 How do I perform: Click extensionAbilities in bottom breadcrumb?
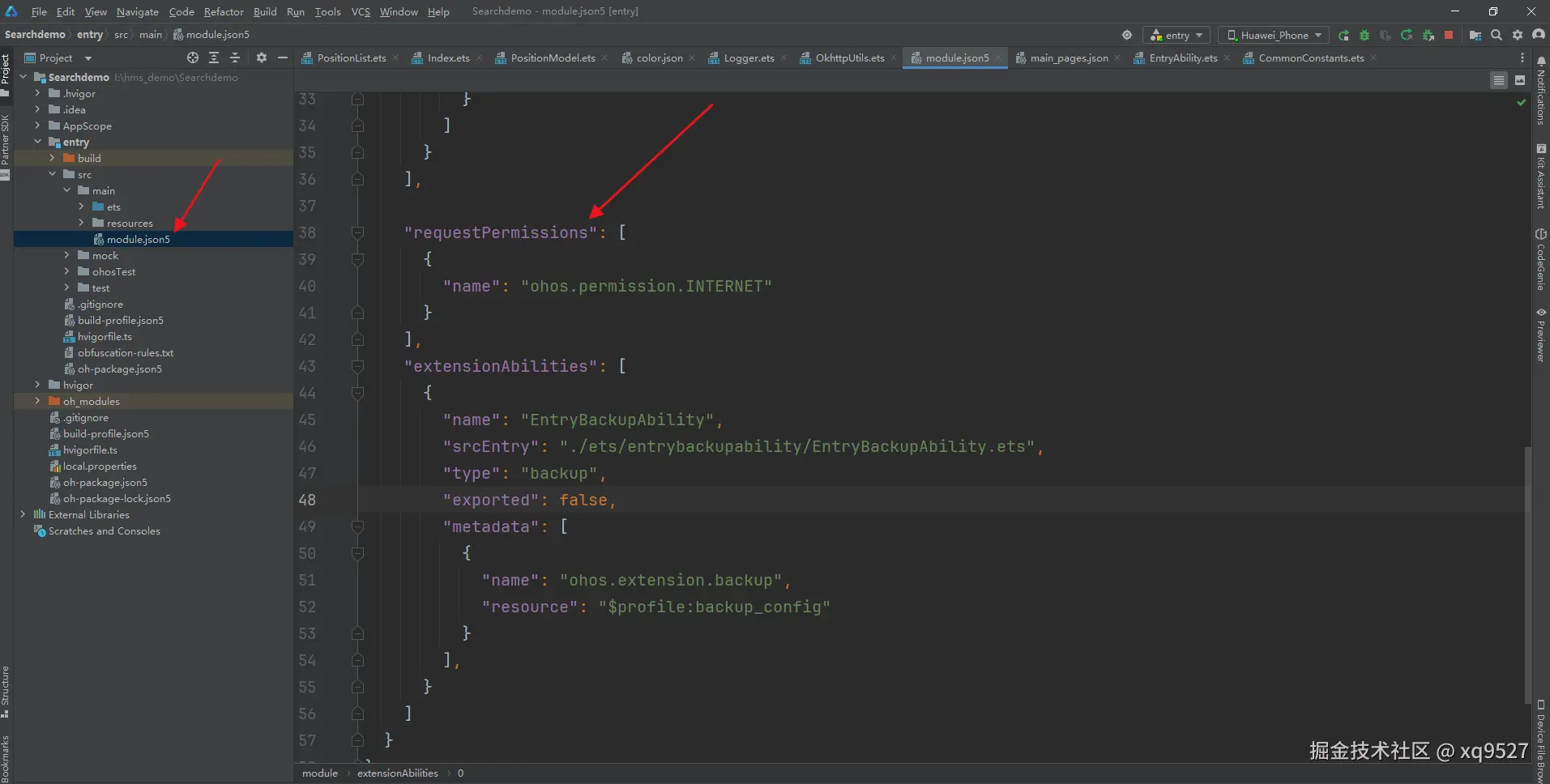[397, 773]
